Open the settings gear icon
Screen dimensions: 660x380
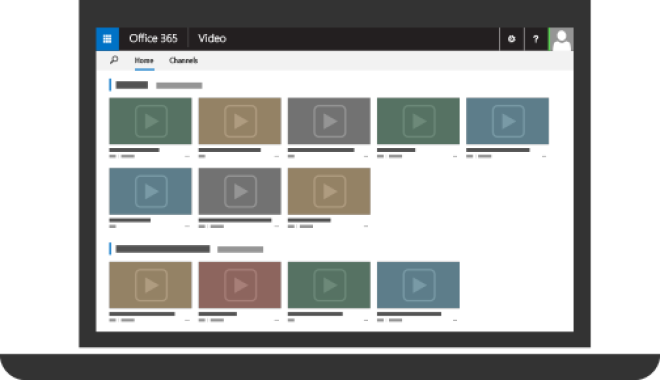click(511, 39)
